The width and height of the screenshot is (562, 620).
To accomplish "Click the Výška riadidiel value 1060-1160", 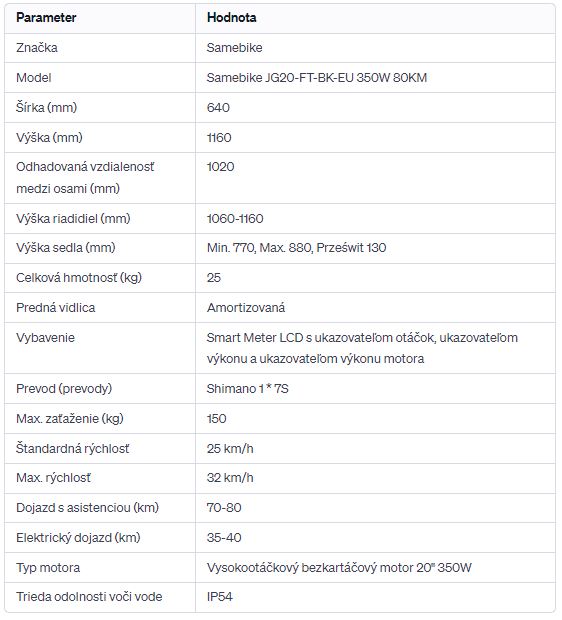I will point(235,219).
